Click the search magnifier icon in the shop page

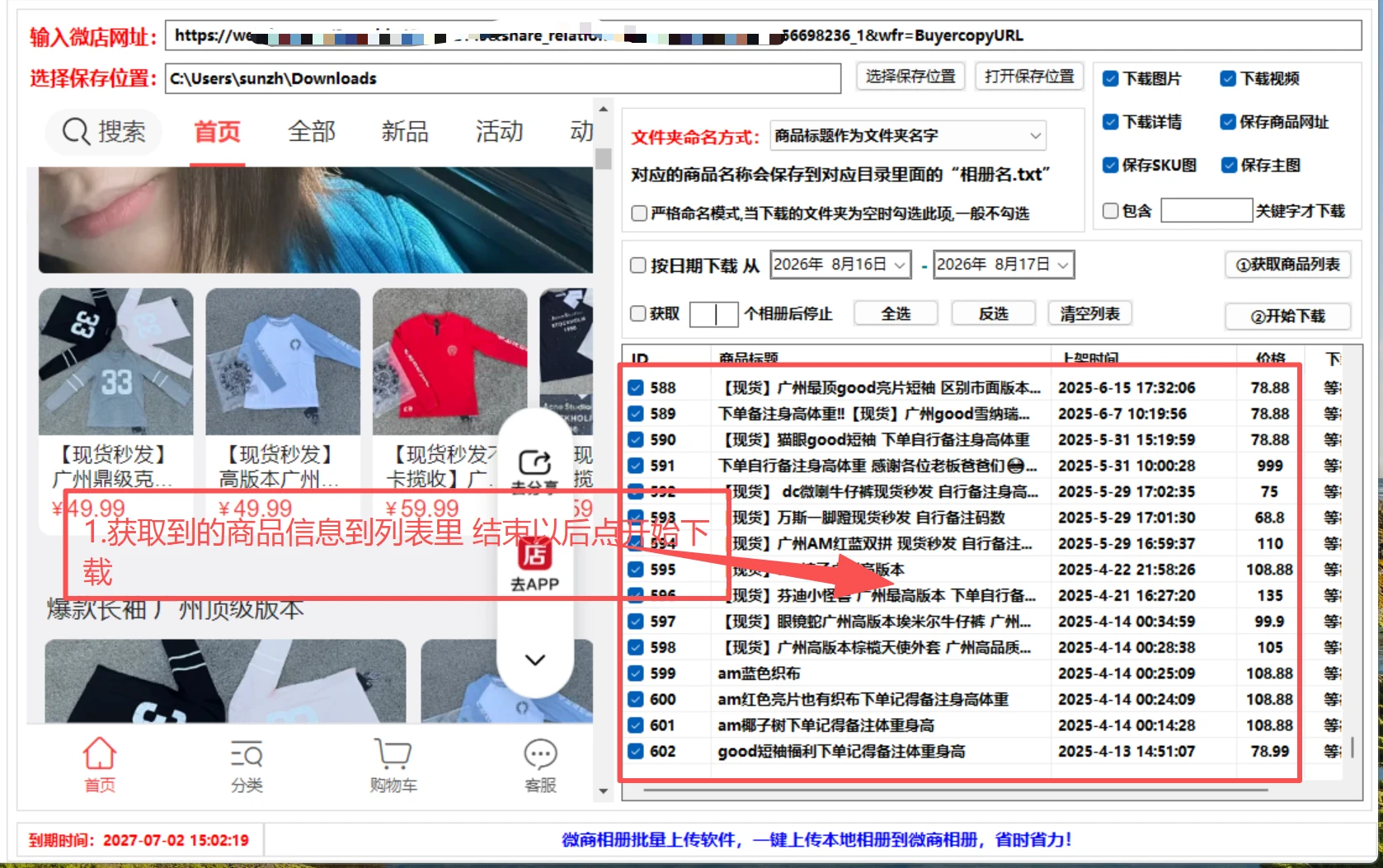point(76,131)
